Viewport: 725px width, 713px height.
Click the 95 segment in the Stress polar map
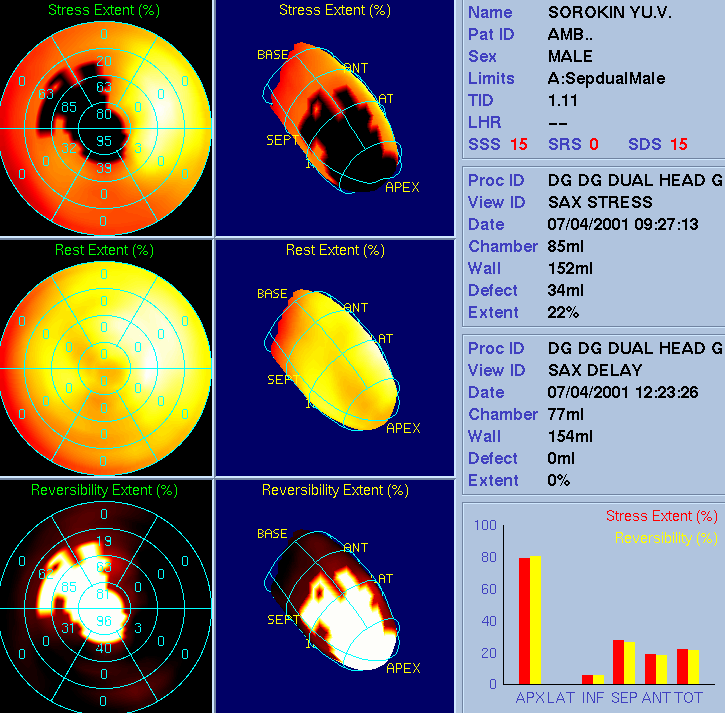[x=104, y=141]
